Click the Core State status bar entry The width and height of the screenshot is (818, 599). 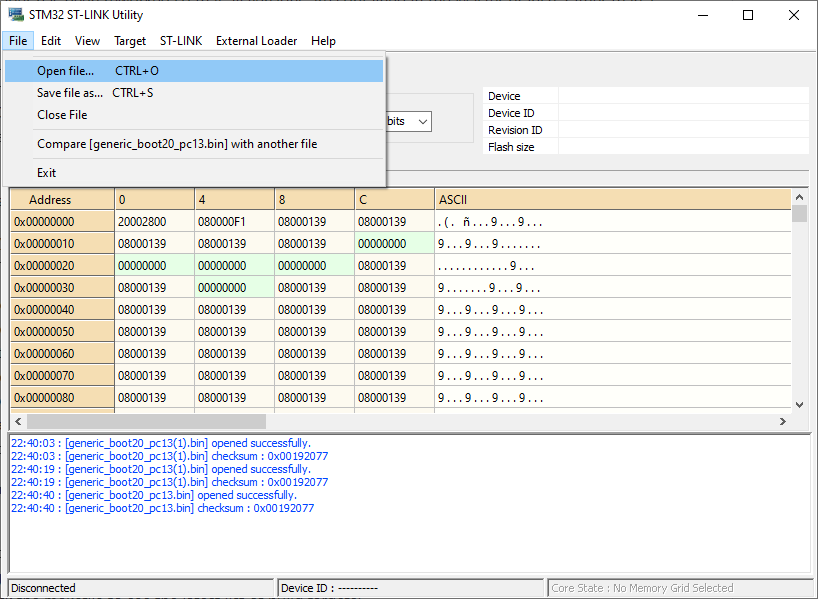tap(680, 588)
